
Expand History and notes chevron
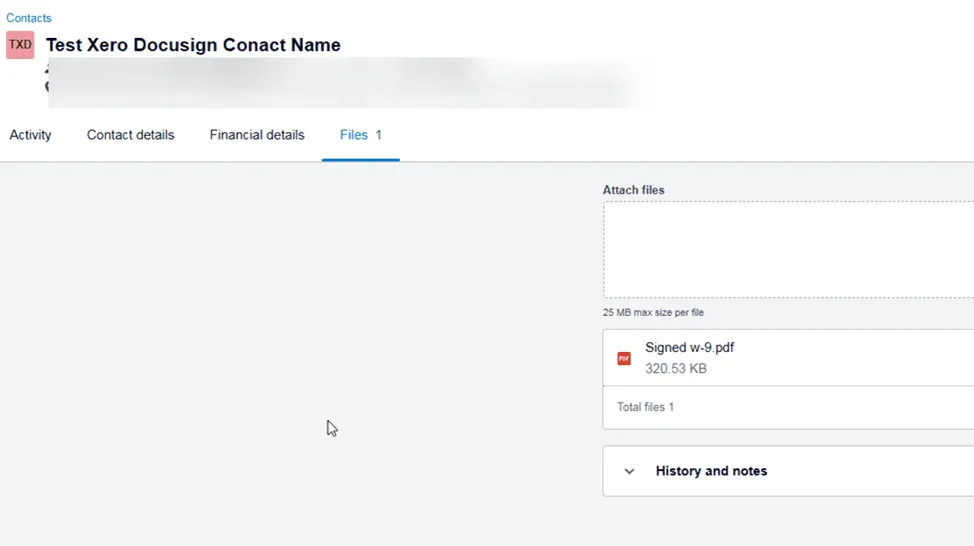click(629, 471)
